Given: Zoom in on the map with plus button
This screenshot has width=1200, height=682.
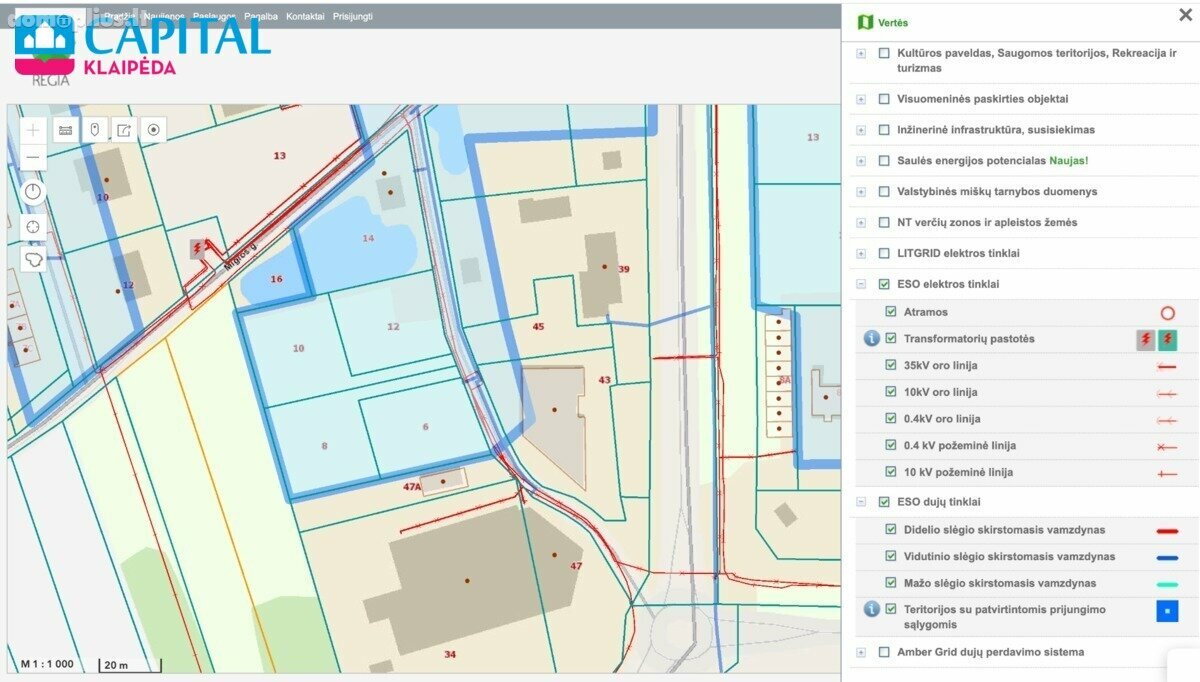Looking at the screenshot, I should pyautogui.click(x=34, y=130).
